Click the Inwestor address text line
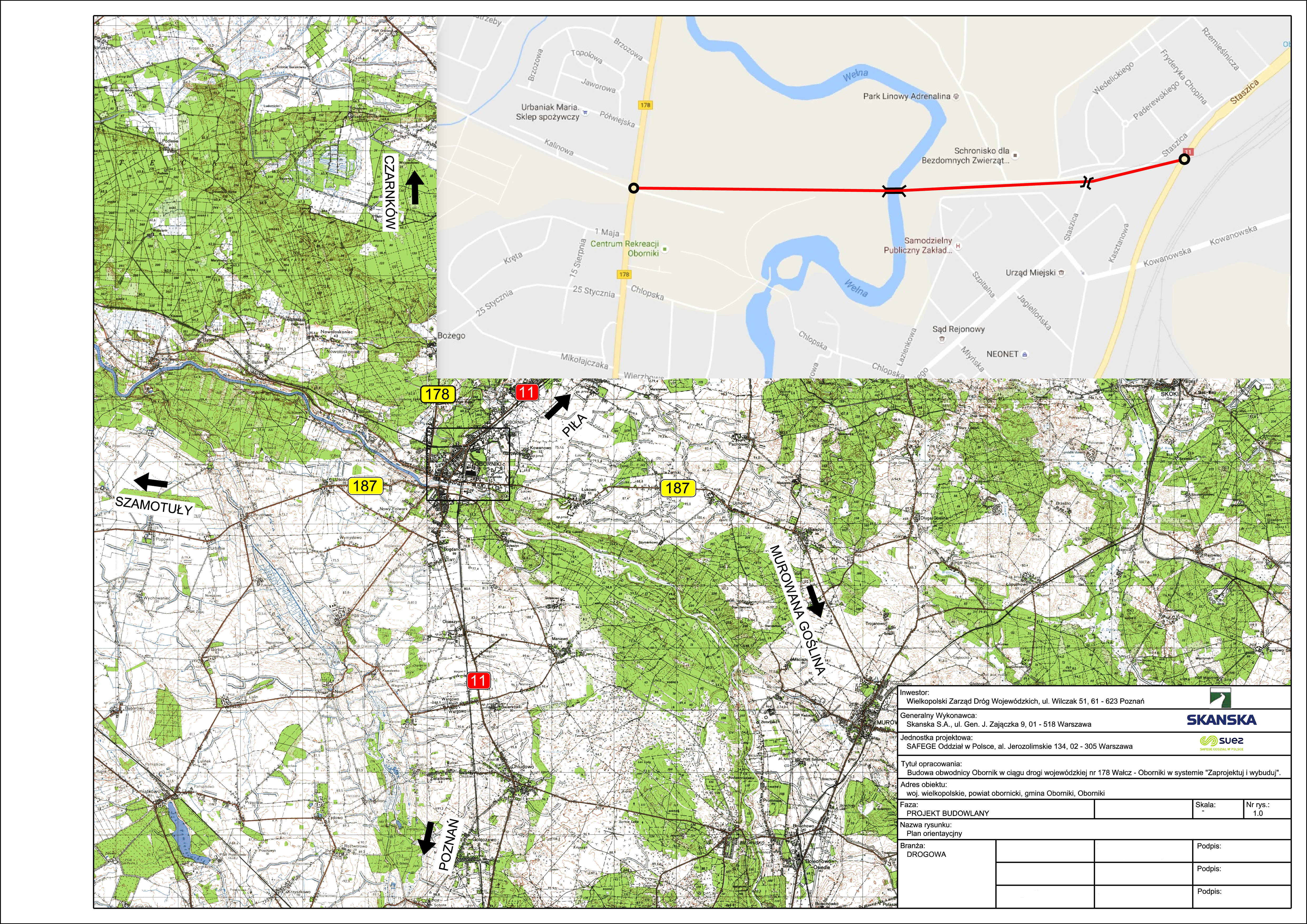 [1025, 701]
